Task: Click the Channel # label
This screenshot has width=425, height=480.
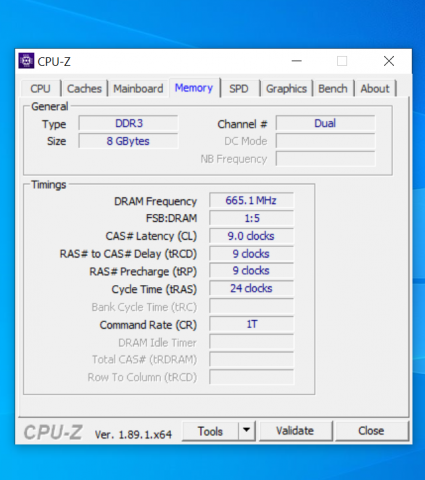Action: (242, 124)
